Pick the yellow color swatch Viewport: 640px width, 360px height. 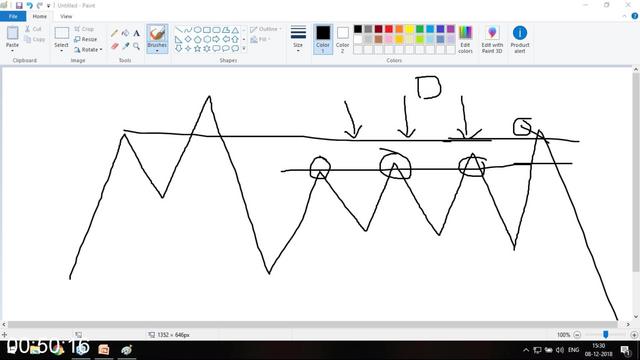(409, 29)
